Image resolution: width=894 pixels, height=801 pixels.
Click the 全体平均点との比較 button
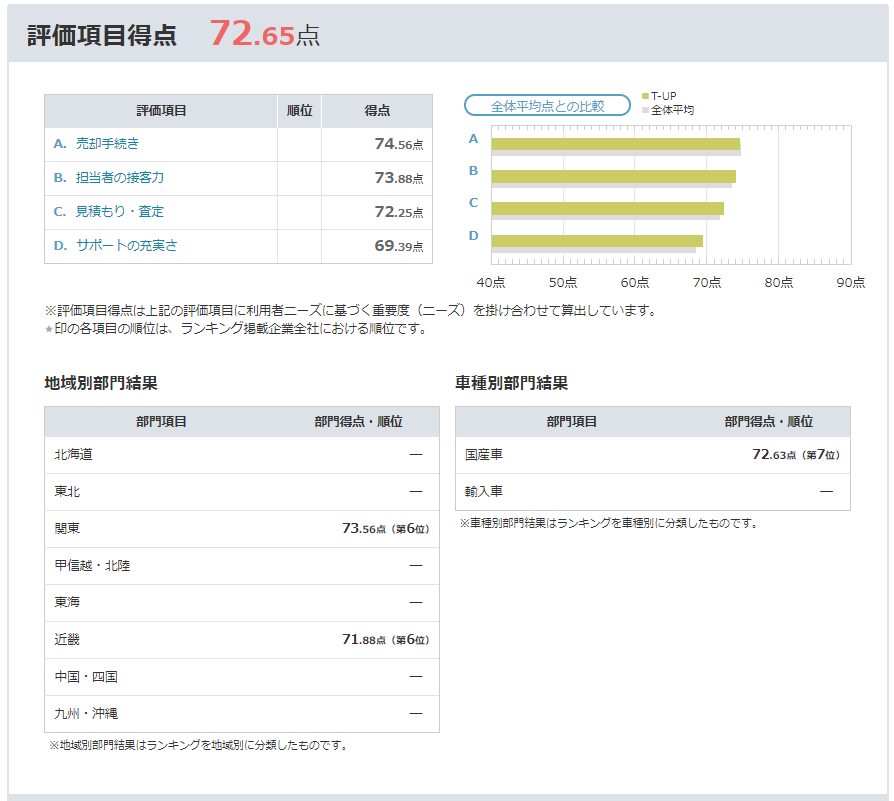point(547,105)
